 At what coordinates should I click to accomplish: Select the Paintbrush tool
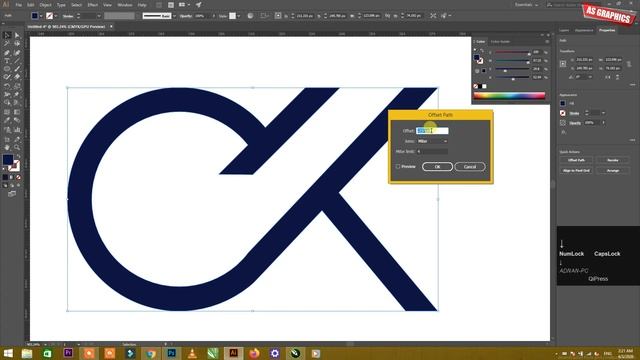pyautogui.click(x=17, y=69)
